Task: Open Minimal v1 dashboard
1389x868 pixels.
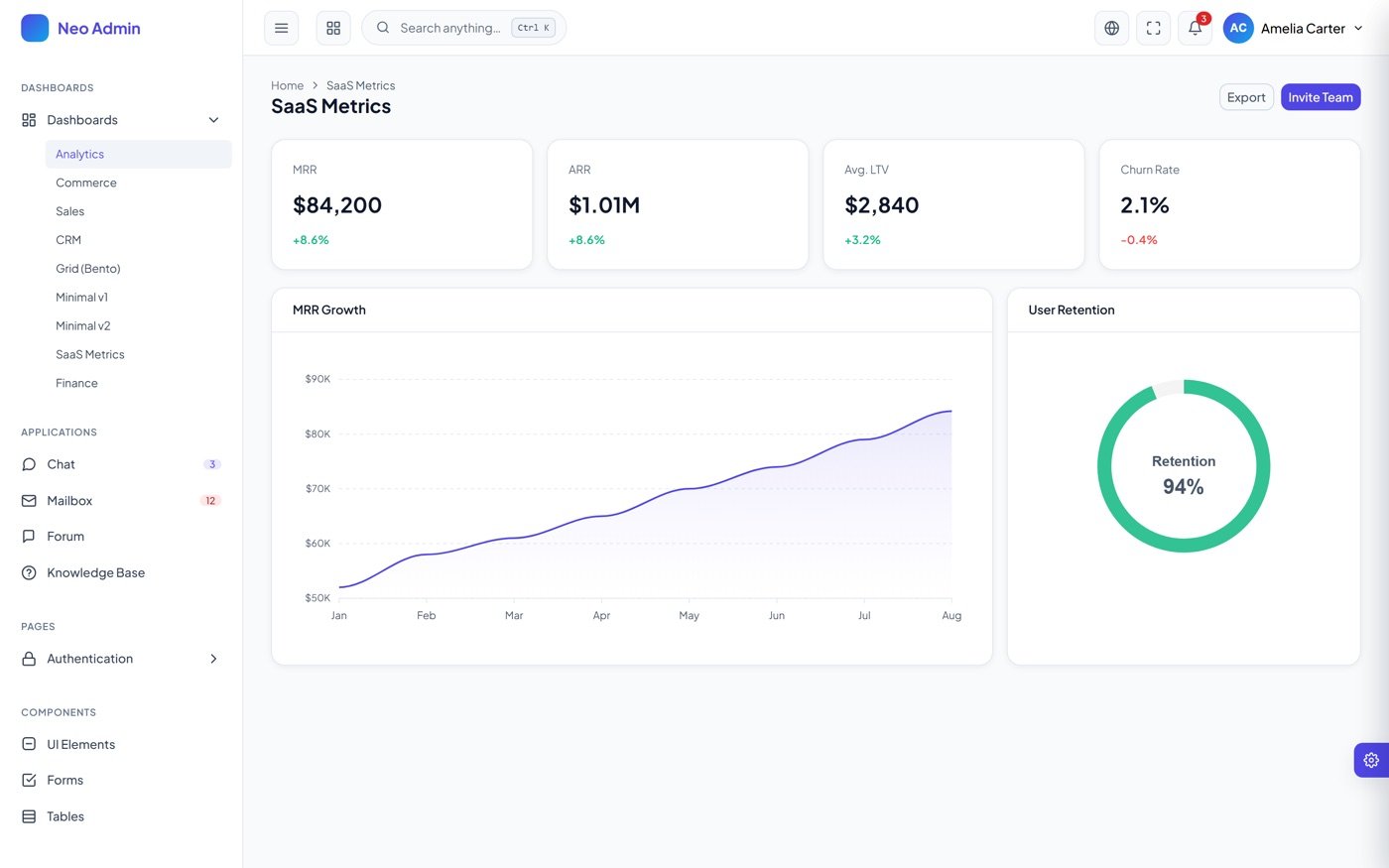Action: (138, 298)
